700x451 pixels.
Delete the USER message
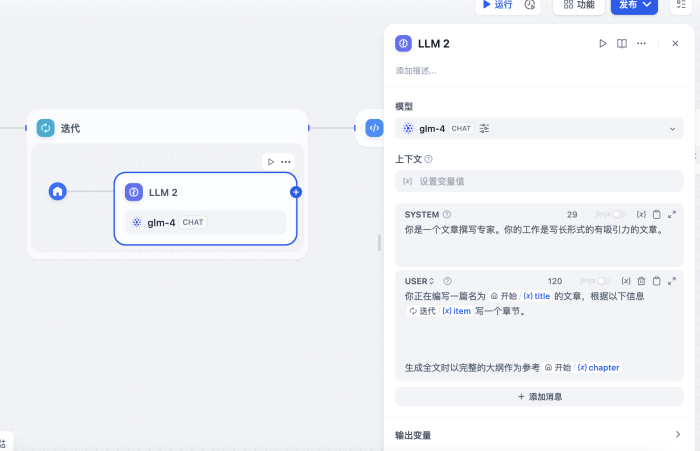(x=641, y=281)
